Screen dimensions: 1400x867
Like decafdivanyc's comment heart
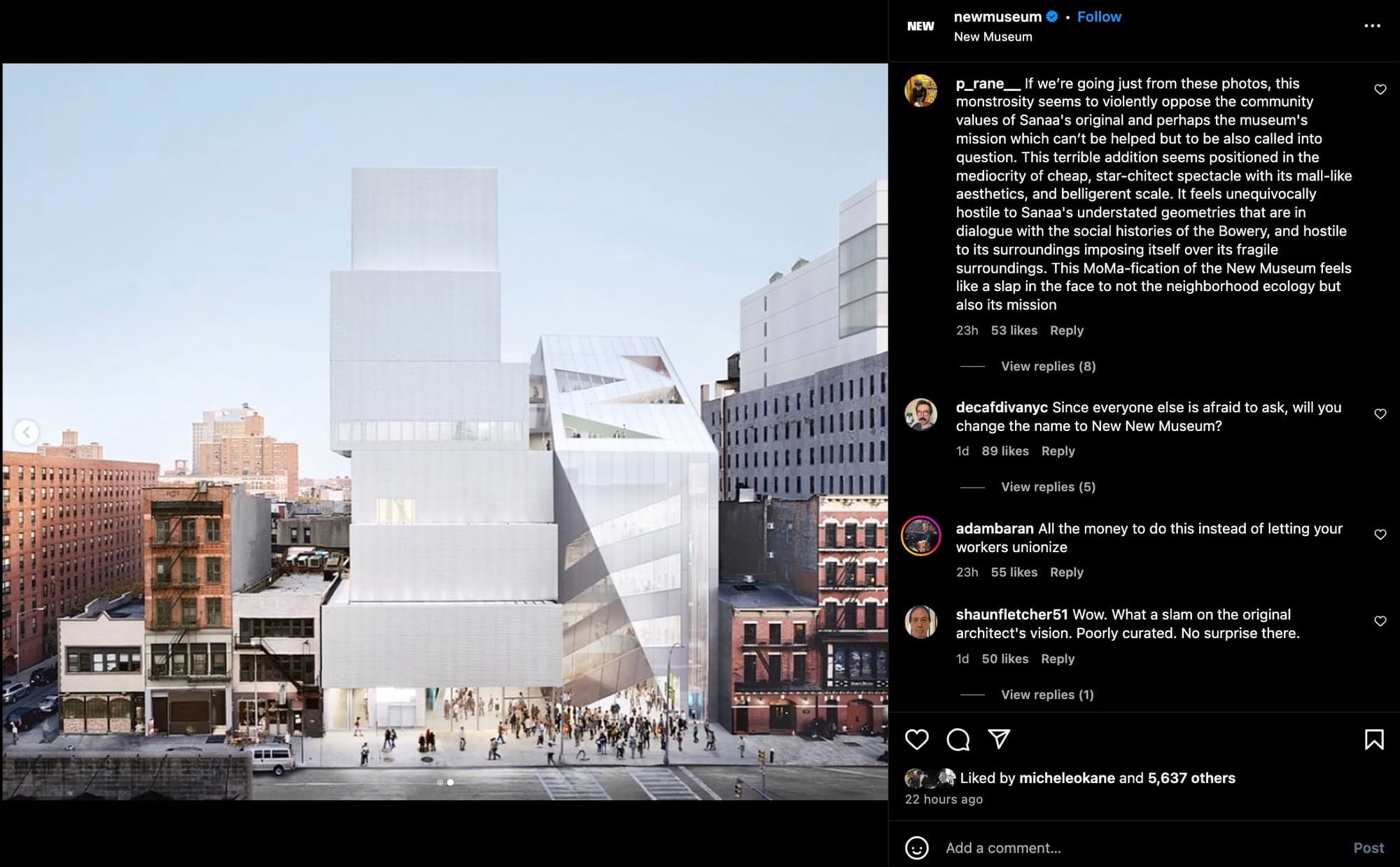[x=1380, y=414]
